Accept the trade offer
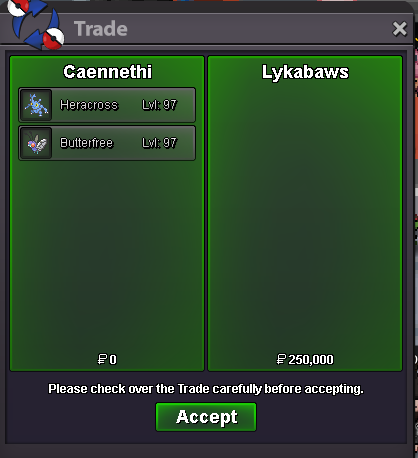 [206, 417]
